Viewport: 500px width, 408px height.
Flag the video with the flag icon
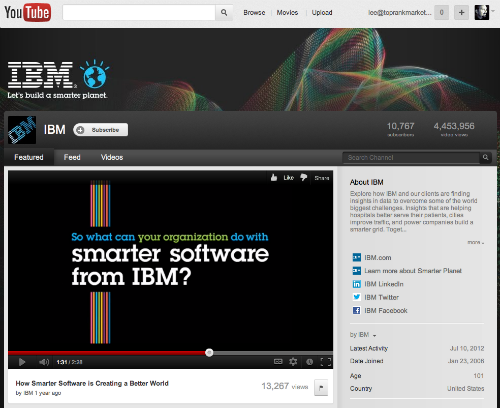click(321, 387)
